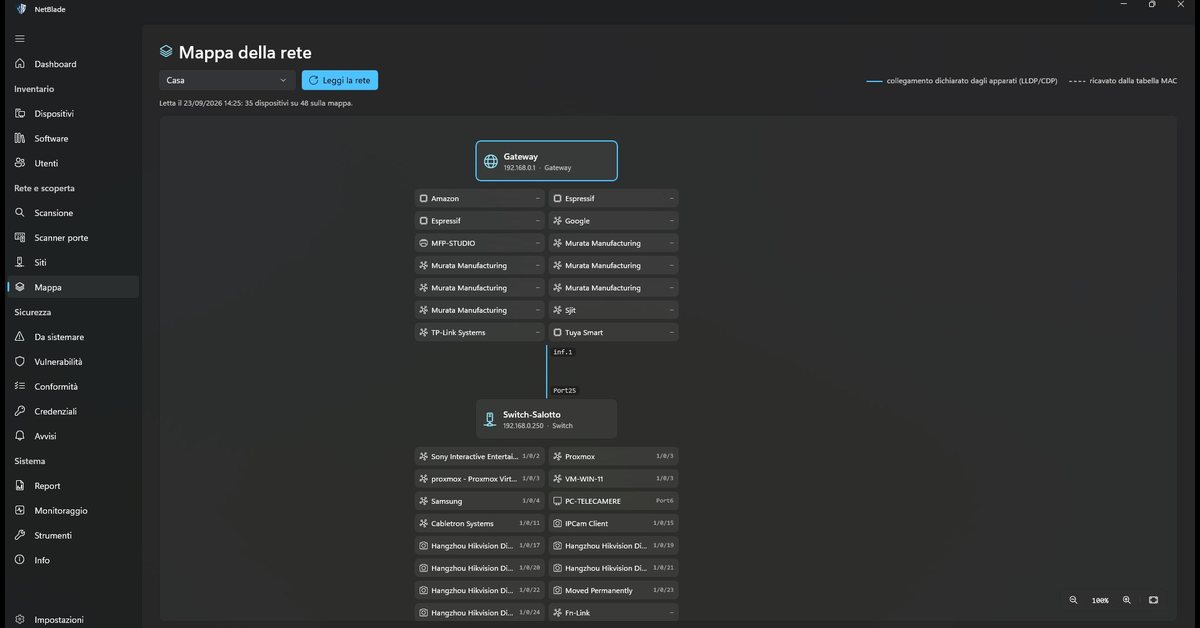Go to Dispositivi in the sidebar
1200x628 pixels.
tap(70, 114)
